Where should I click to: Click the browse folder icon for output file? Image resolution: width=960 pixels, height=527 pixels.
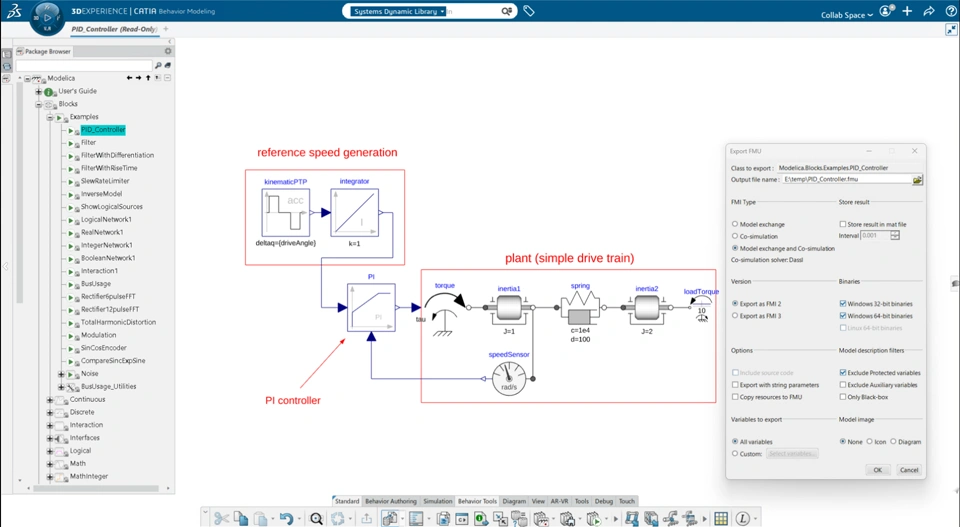(x=917, y=180)
